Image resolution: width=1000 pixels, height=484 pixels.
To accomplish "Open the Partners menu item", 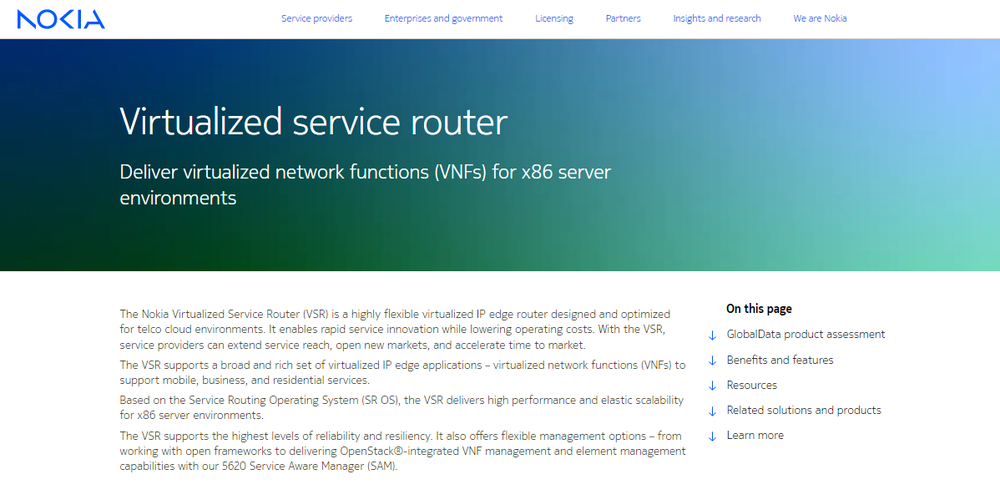I will [x=623, y=18].
